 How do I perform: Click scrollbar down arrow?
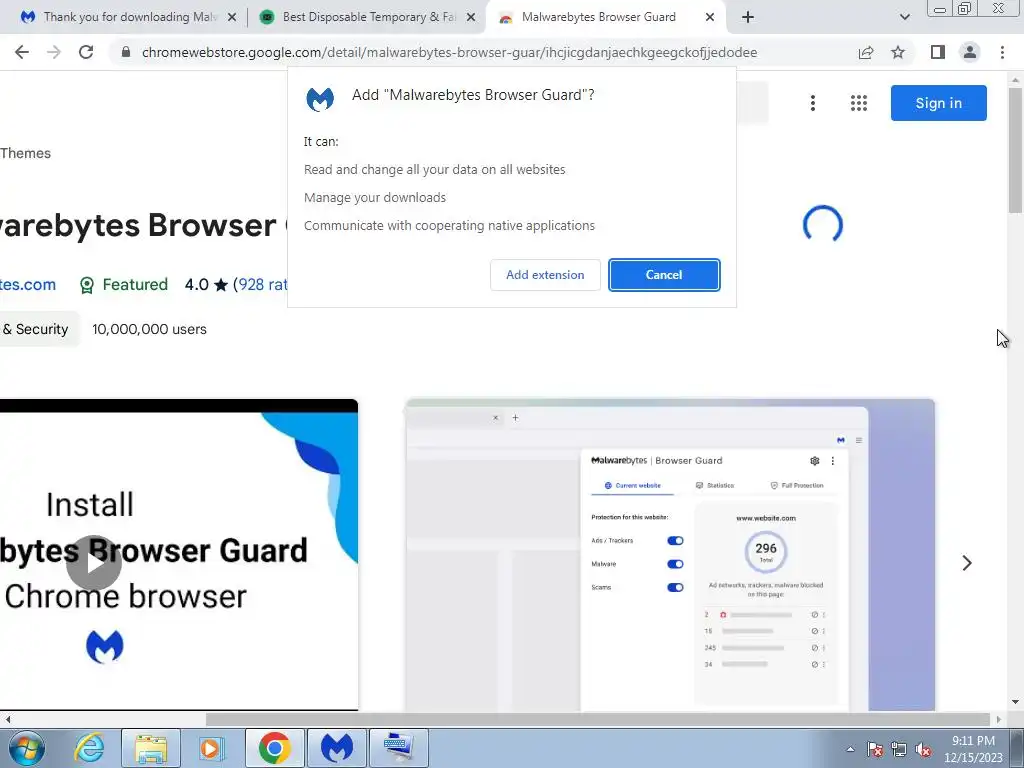point(1015,703)
